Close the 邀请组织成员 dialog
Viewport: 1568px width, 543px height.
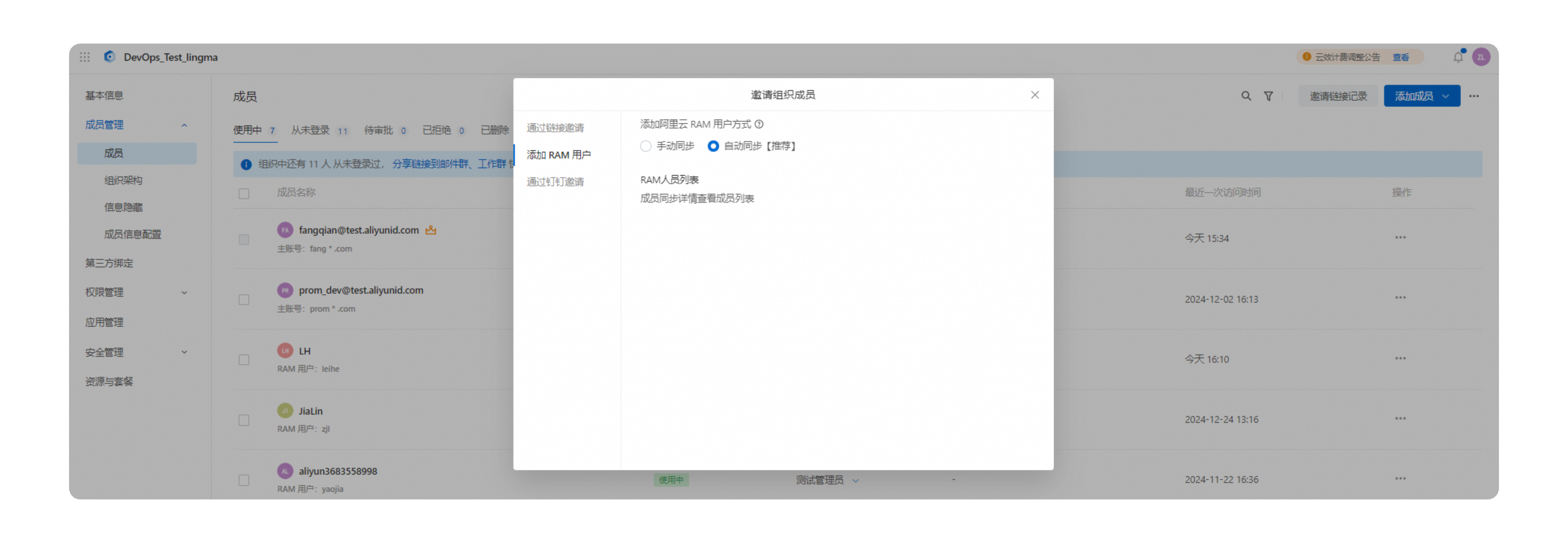pyautogui.click(x=1035, y=95)
